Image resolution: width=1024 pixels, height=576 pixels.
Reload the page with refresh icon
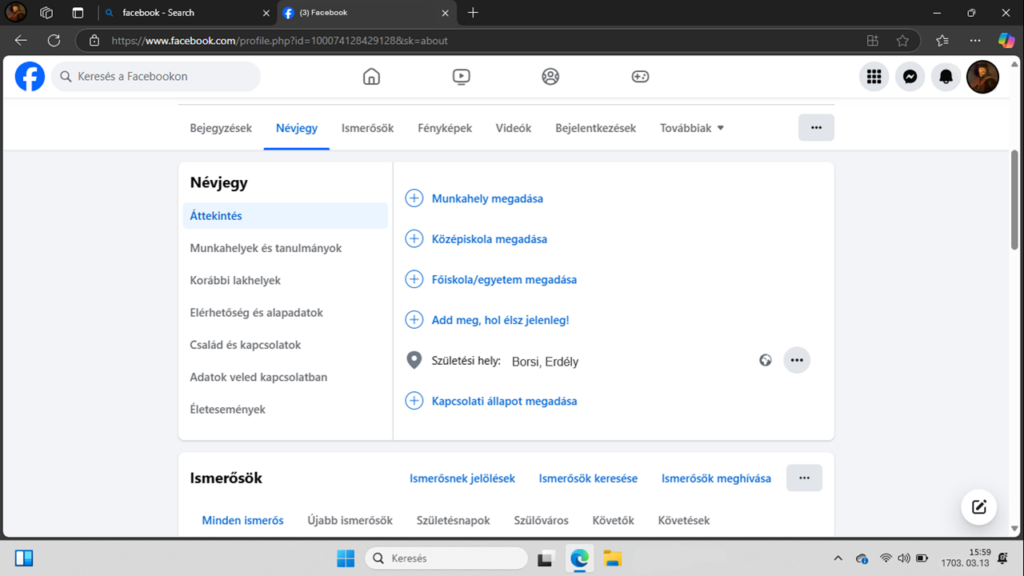click(54, 40)
